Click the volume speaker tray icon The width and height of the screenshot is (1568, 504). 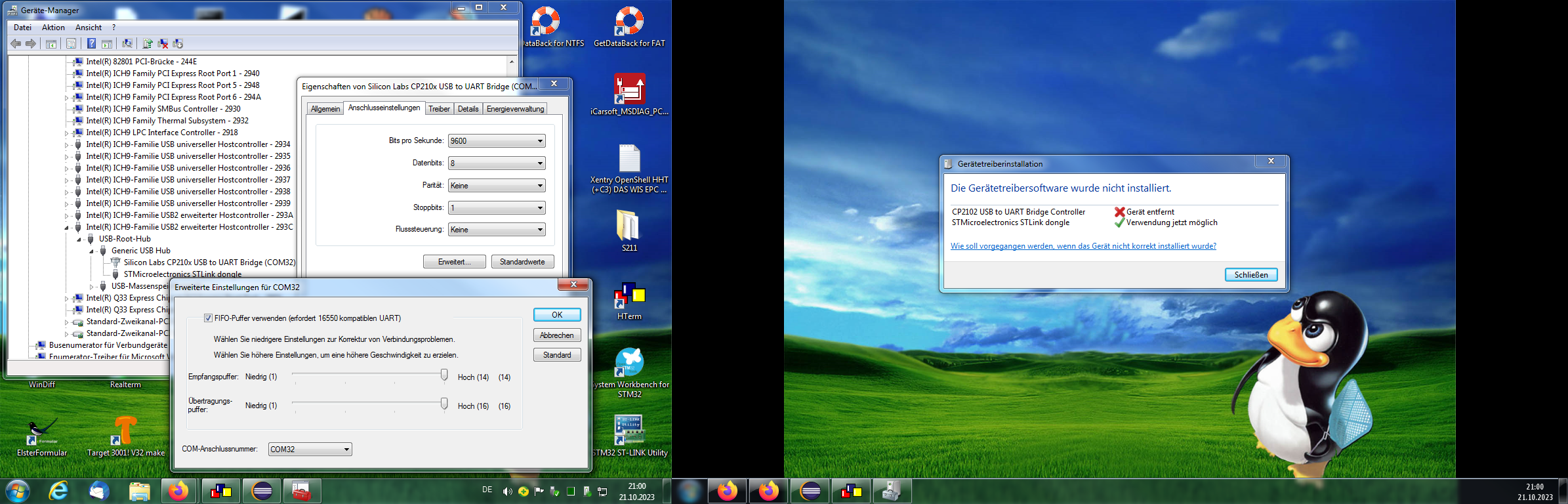point(507,492)
